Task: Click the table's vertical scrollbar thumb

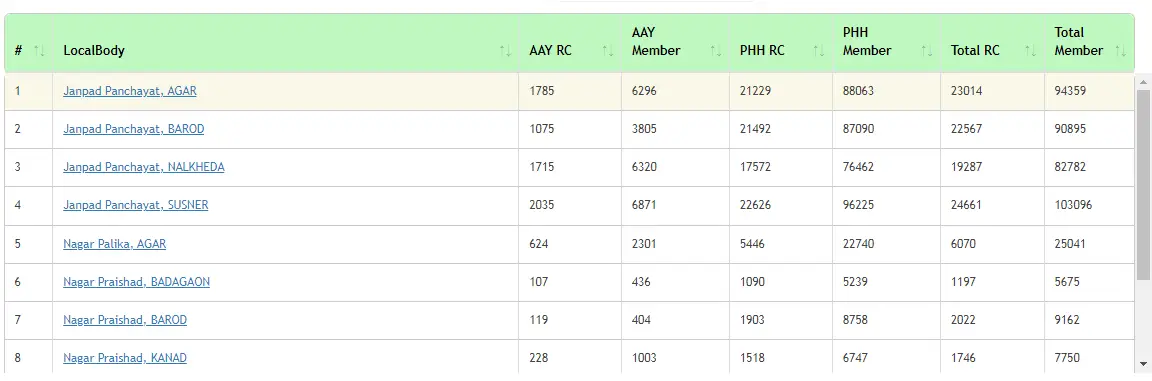Action: pyautogui.click(x=1143, y=185)
